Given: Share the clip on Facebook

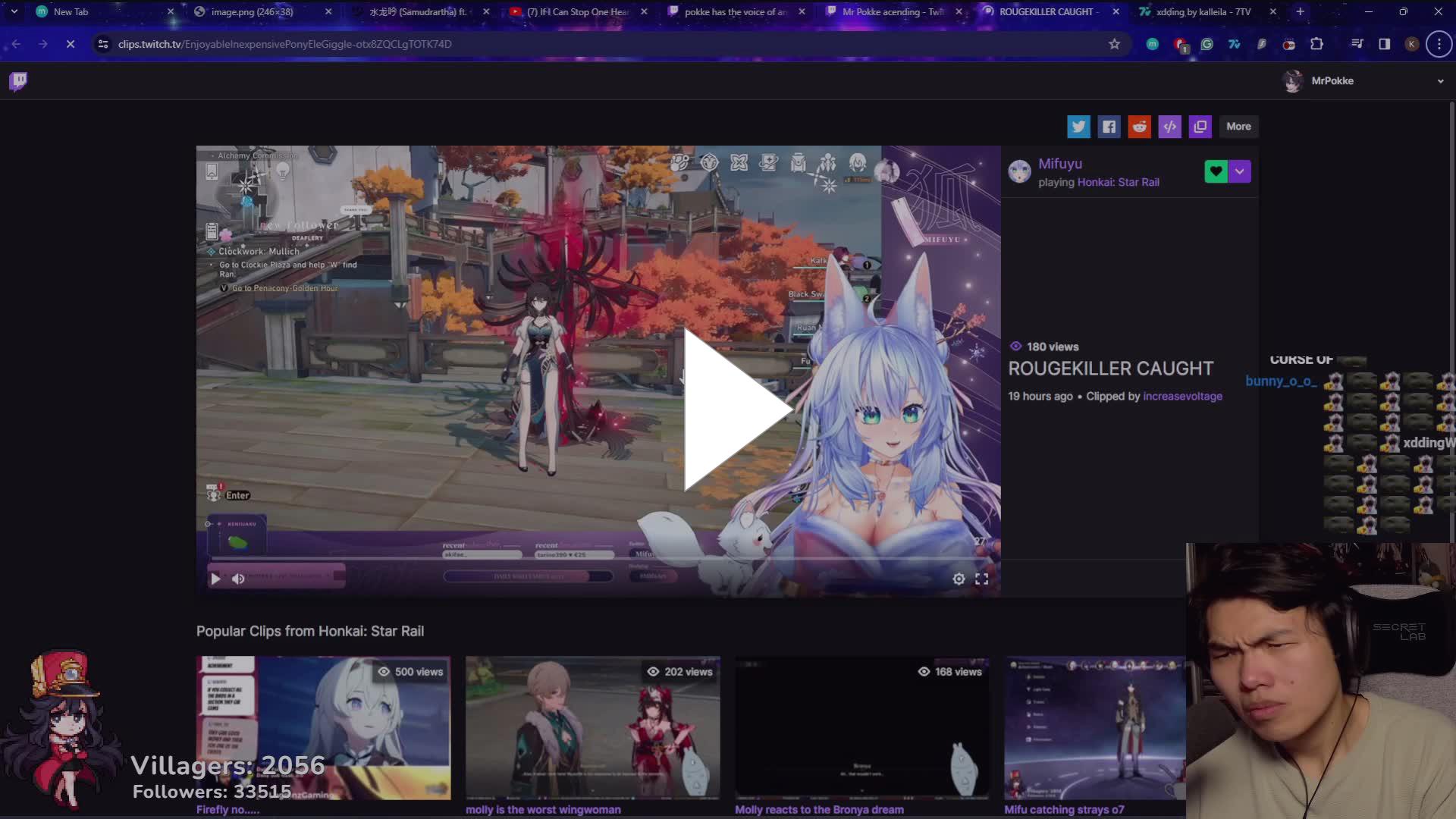Looking at the screenshot, I should [x=1109, y=127].
